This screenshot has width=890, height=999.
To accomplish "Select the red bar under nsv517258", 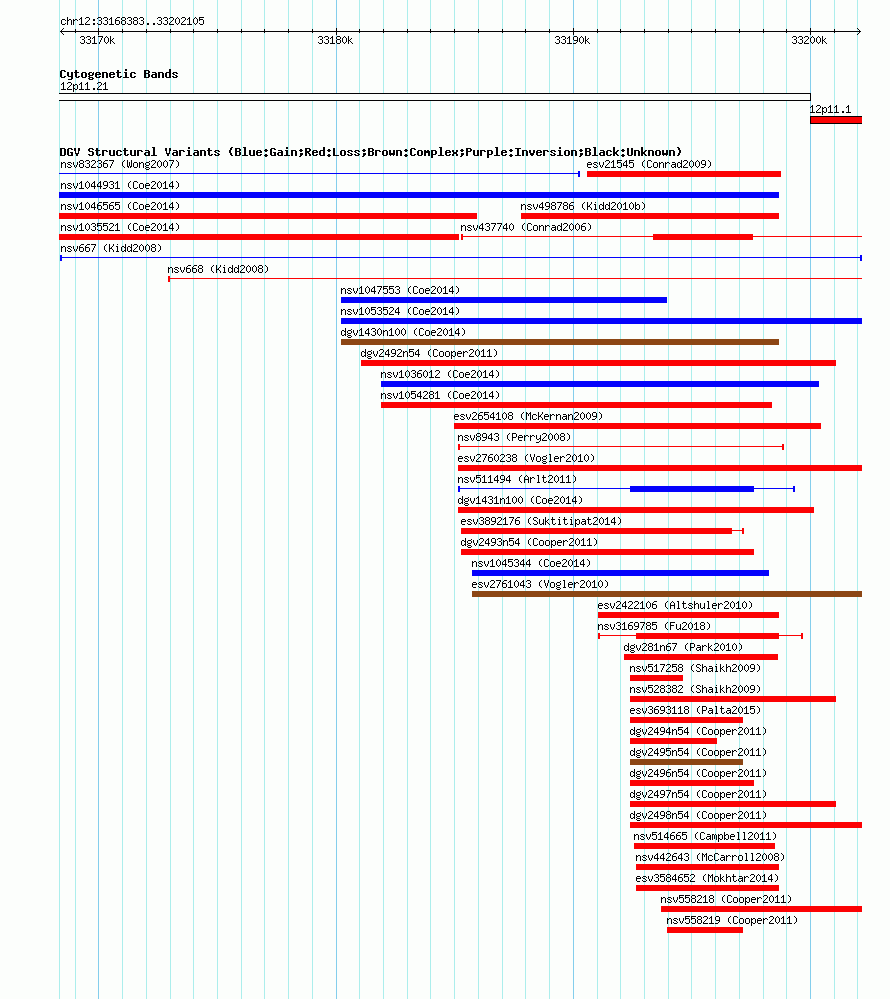I will pyautogui.click(x=656, y=679).
